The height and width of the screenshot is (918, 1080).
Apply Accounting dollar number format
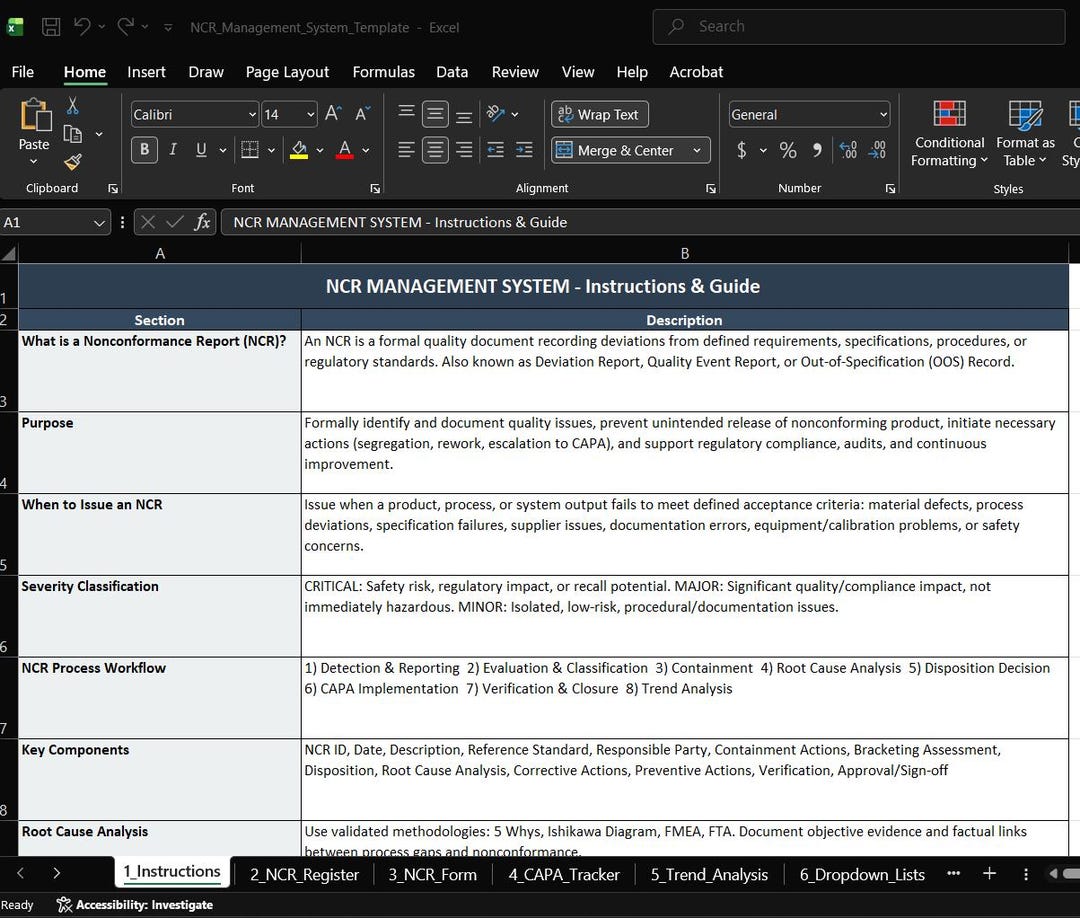(x=742, y=149)
